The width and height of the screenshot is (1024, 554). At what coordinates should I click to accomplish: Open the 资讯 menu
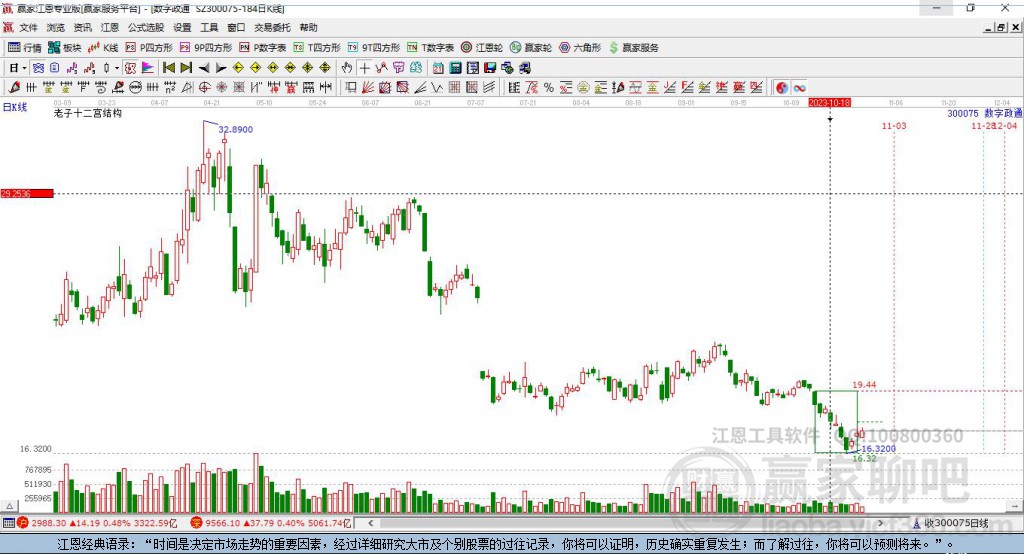tap(82, 27)
